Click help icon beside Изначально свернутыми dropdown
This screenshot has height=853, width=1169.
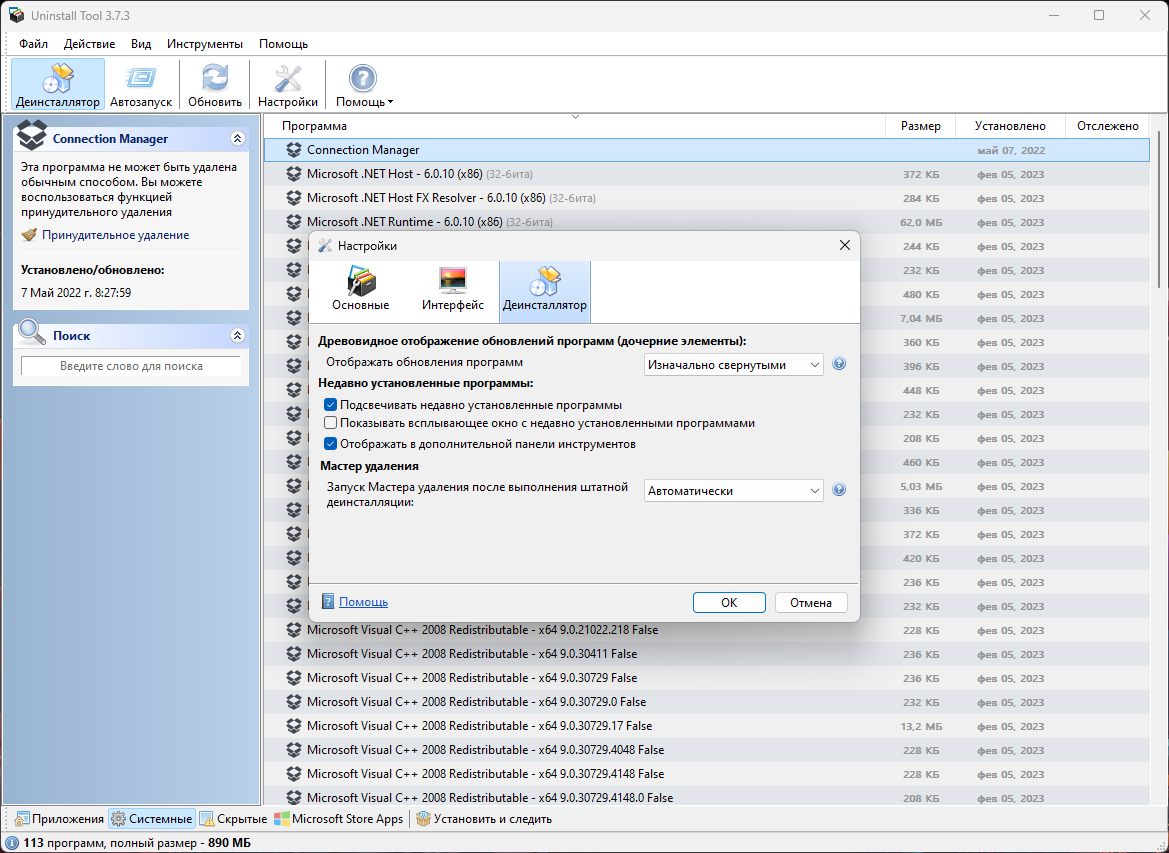pyautogui.click(x=839, y=364)
